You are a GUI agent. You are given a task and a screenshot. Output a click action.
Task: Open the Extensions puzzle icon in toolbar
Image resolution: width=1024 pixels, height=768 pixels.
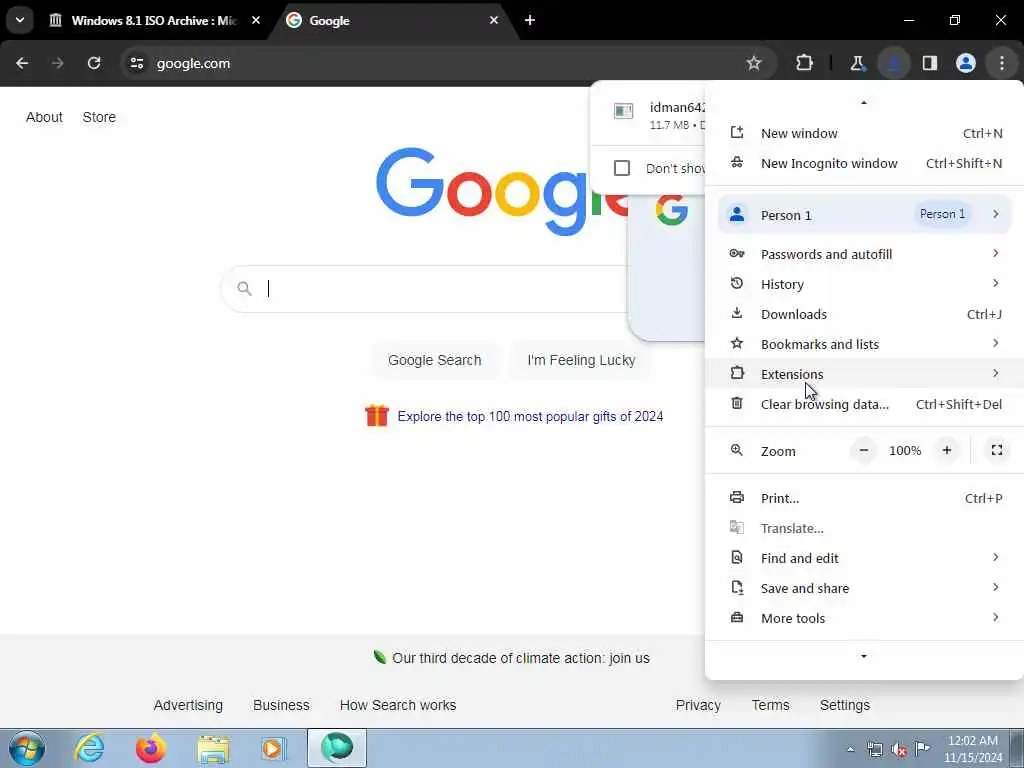(x=805, y=63)
